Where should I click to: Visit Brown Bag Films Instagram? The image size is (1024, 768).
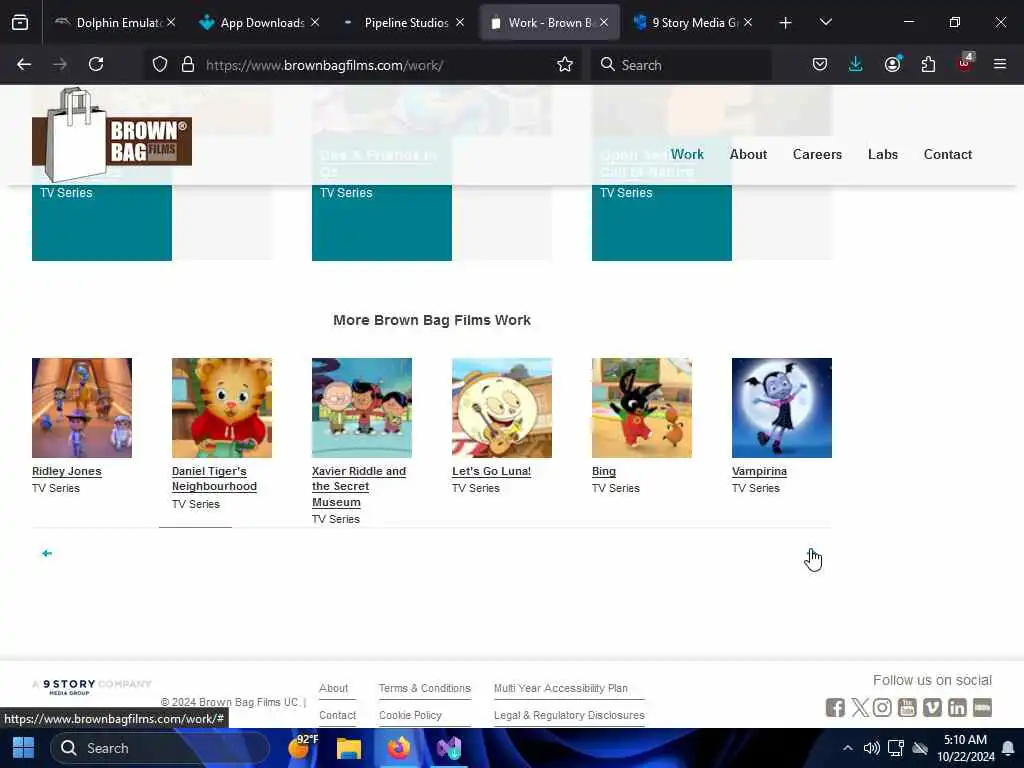coord(882,707)
